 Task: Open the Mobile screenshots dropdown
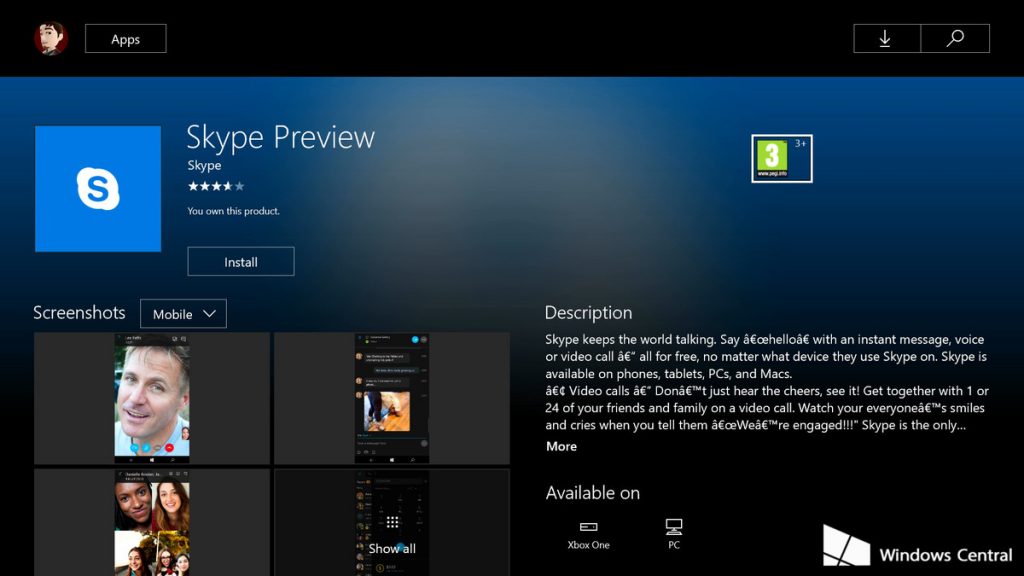[x=184, y=314]
